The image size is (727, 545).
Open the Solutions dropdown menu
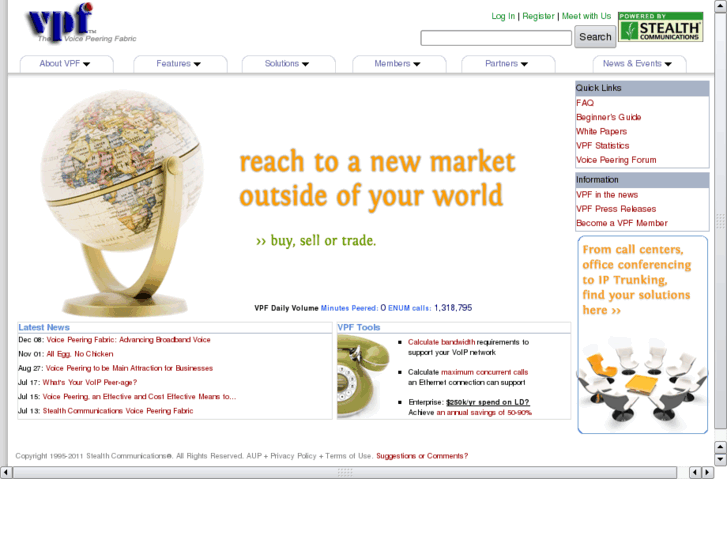coord(287,64)
